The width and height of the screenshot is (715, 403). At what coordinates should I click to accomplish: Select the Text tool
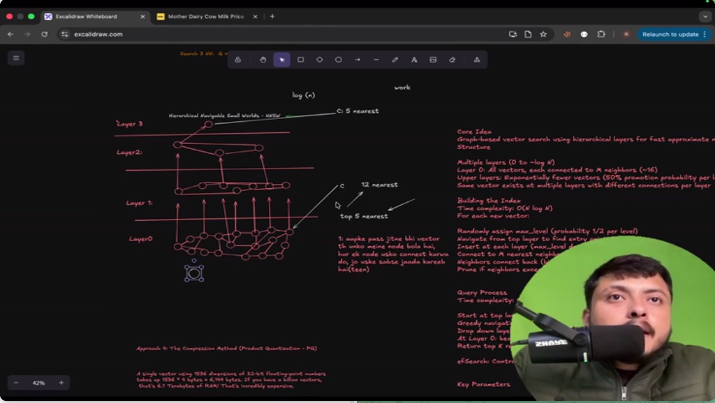click(414, 60)
